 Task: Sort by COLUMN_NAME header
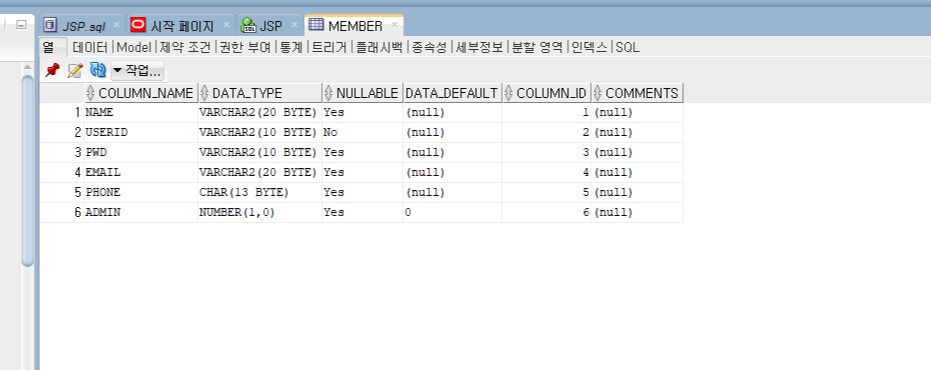pyautogui.click(x=141, y=93)
